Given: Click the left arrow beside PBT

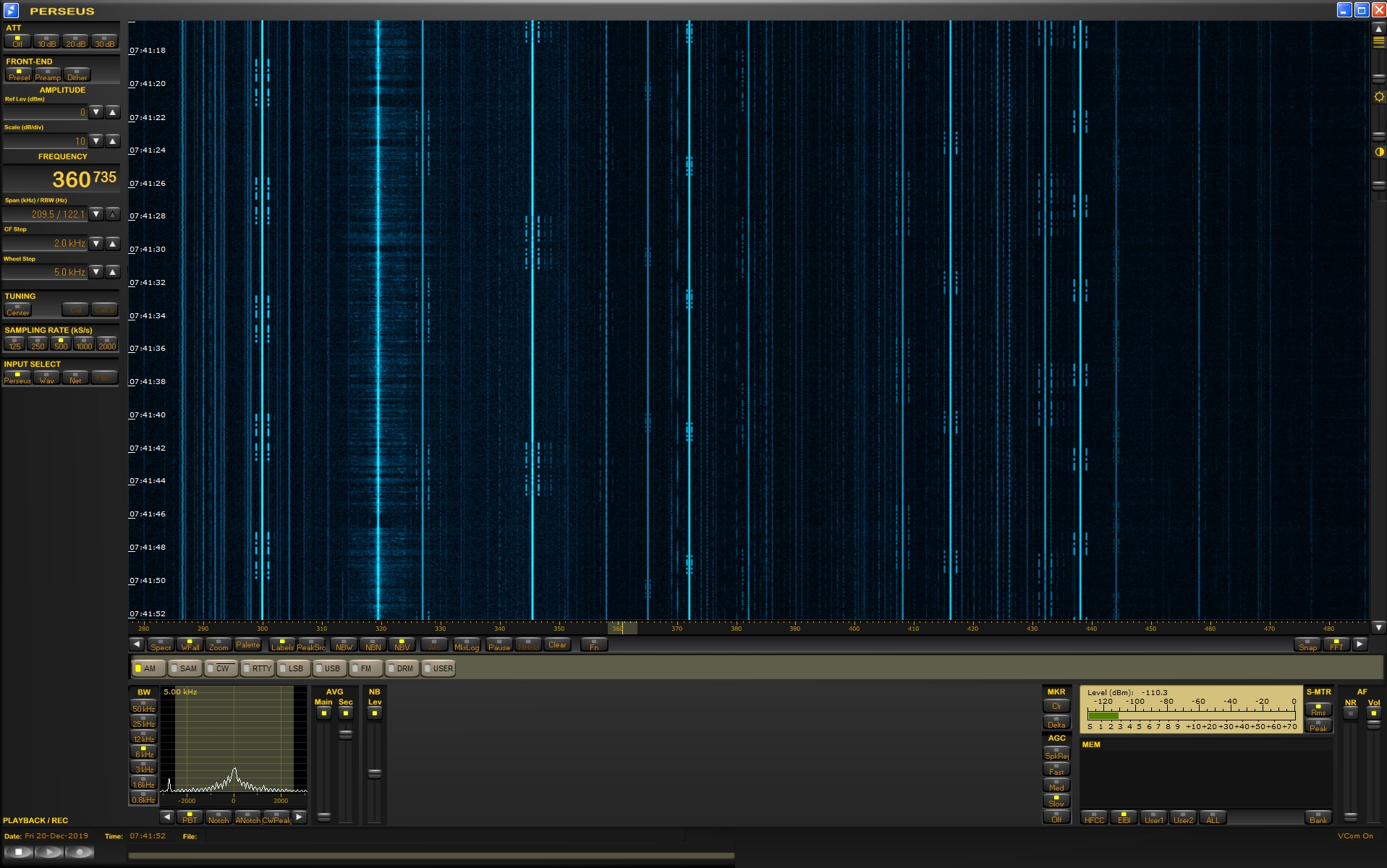Looking at the screenshot, I should pos(167,817).
